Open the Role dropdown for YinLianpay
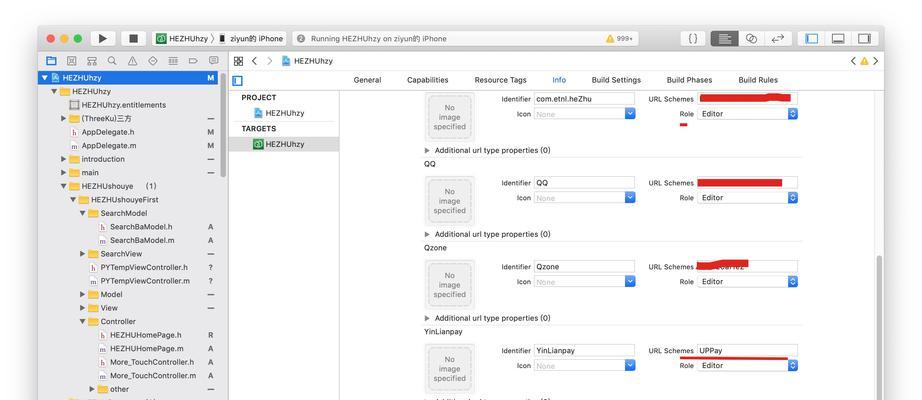Image resolution: width=922 pixels, height=400 pixels. point(747,365)
